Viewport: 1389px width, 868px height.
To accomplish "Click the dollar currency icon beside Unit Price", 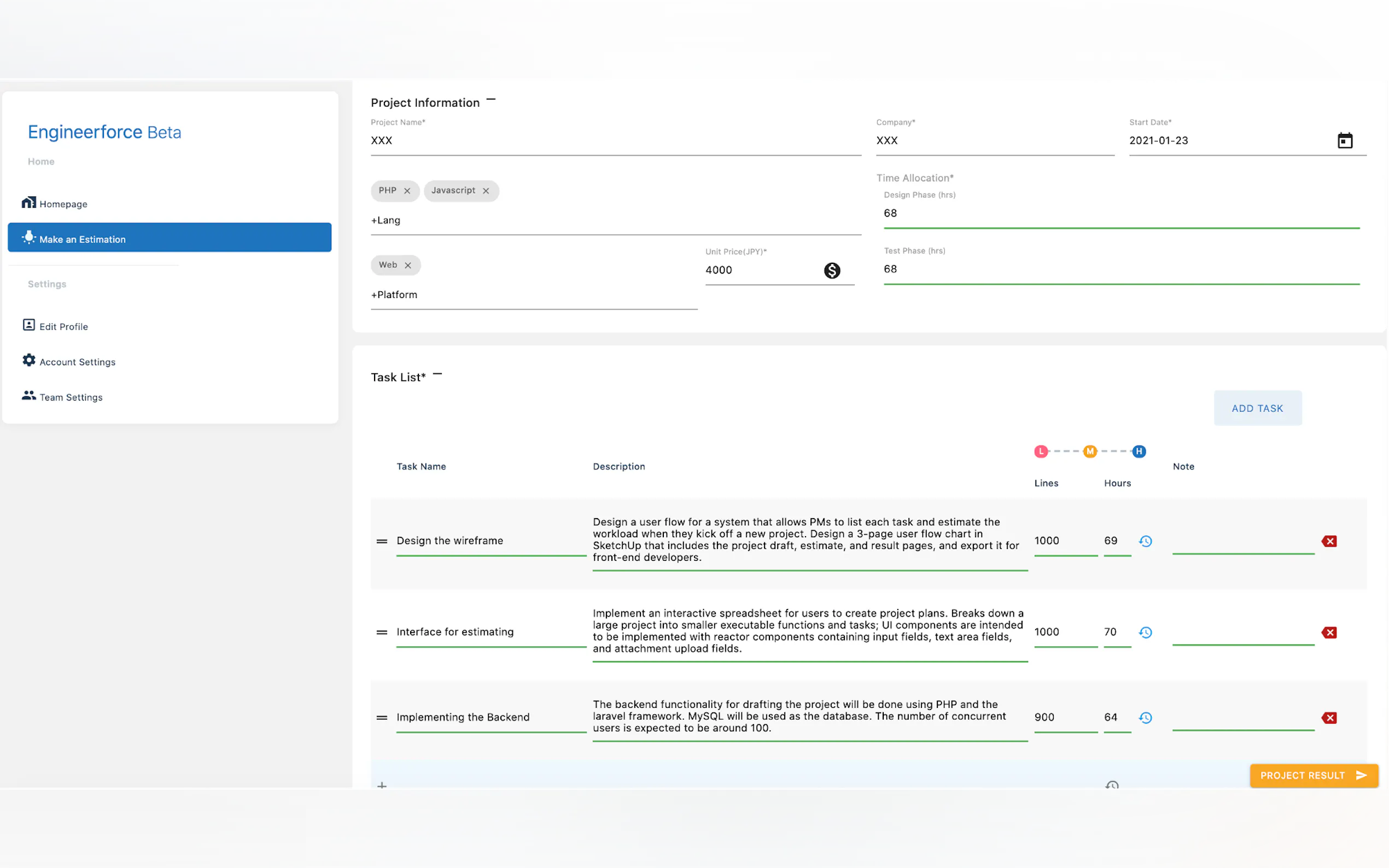I will click(831, 271).
